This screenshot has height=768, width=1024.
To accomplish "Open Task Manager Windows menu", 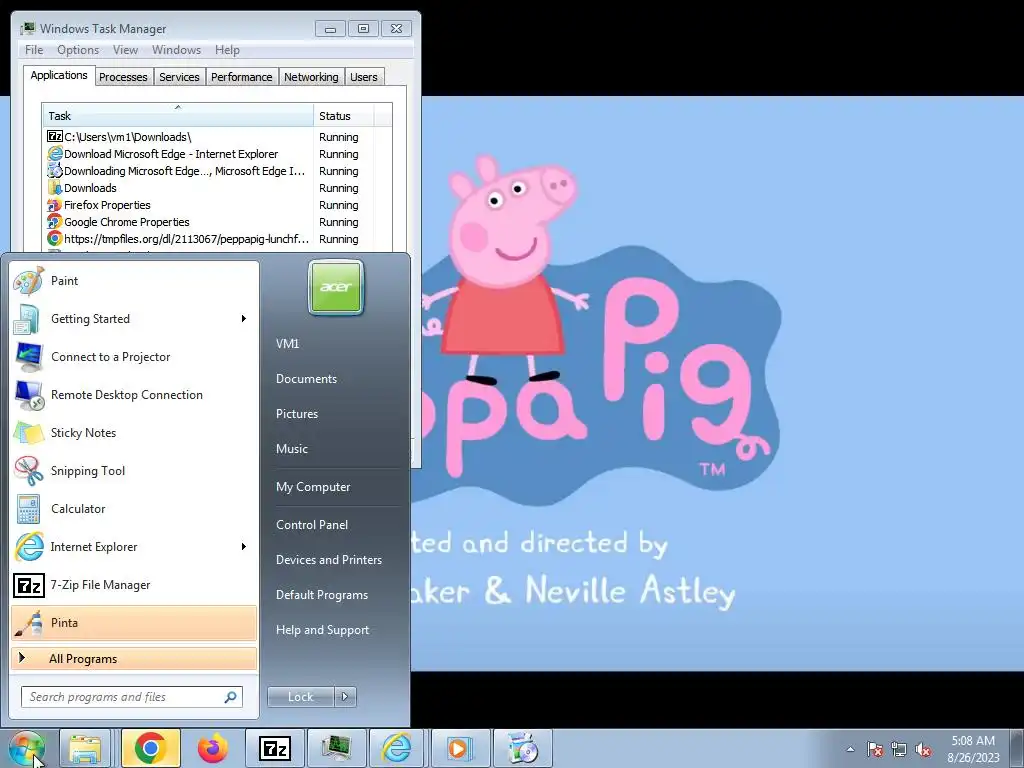I will (176, 50).
